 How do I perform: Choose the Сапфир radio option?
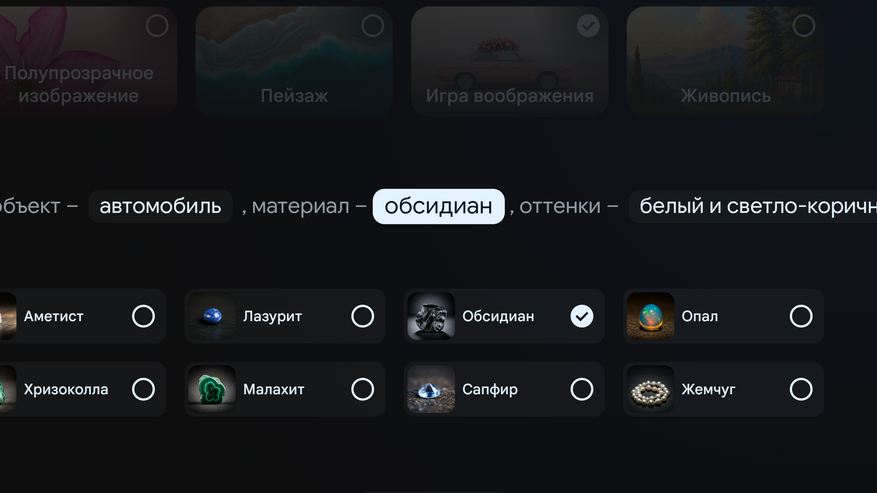point(582,389)
